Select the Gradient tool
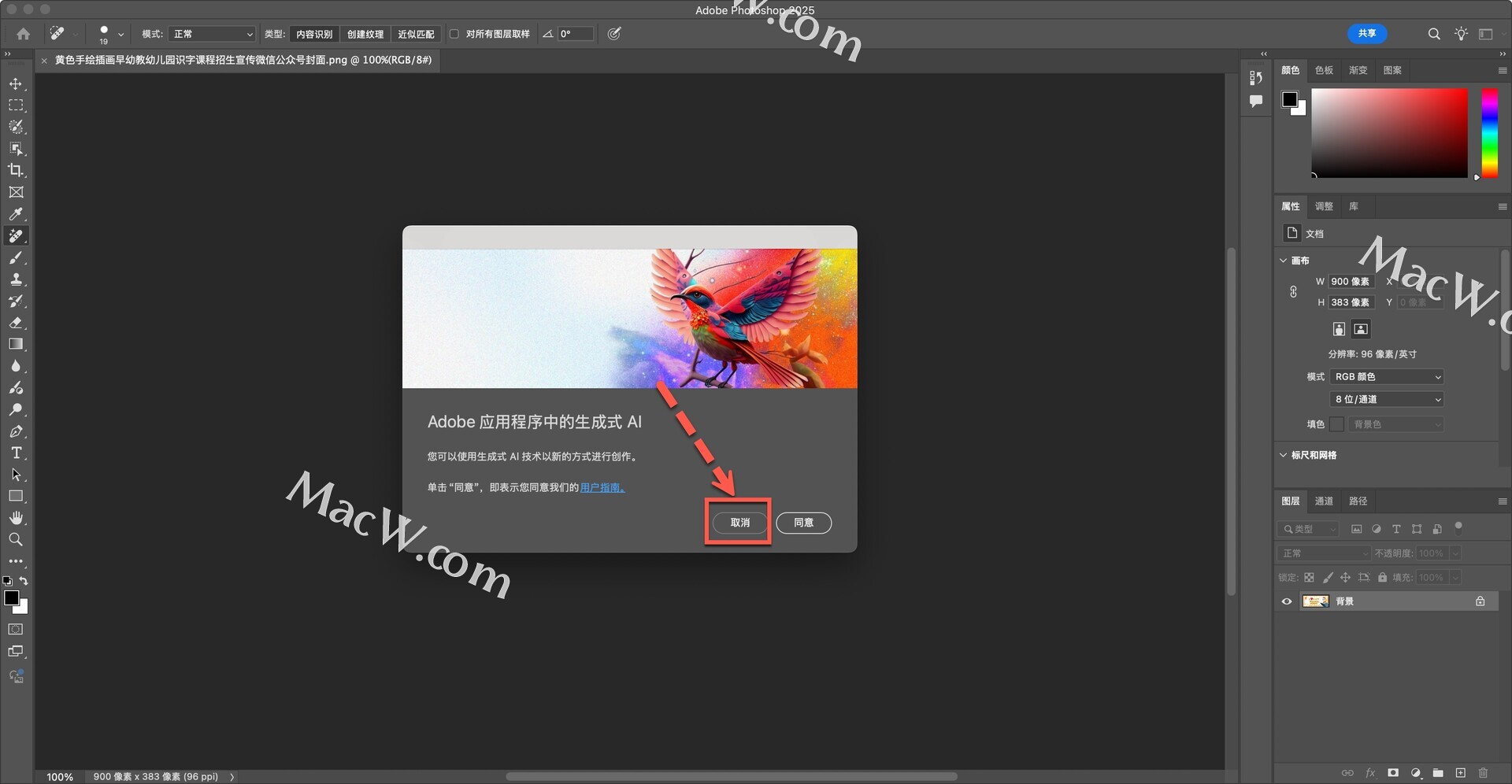 pyautogui.click(x=16, y=344)
